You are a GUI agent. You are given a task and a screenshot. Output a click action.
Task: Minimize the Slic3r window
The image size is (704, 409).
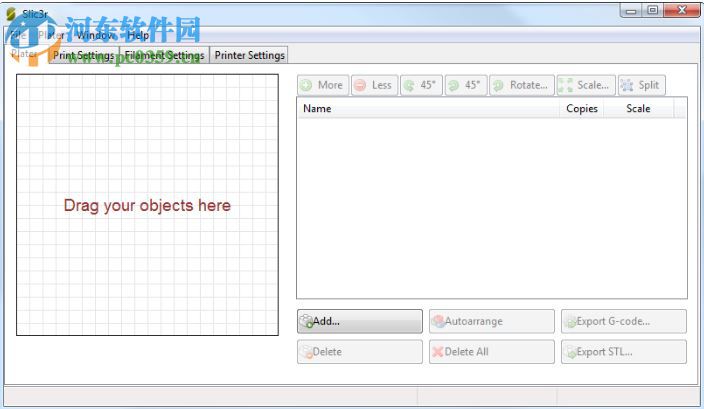tap(631, 11)
